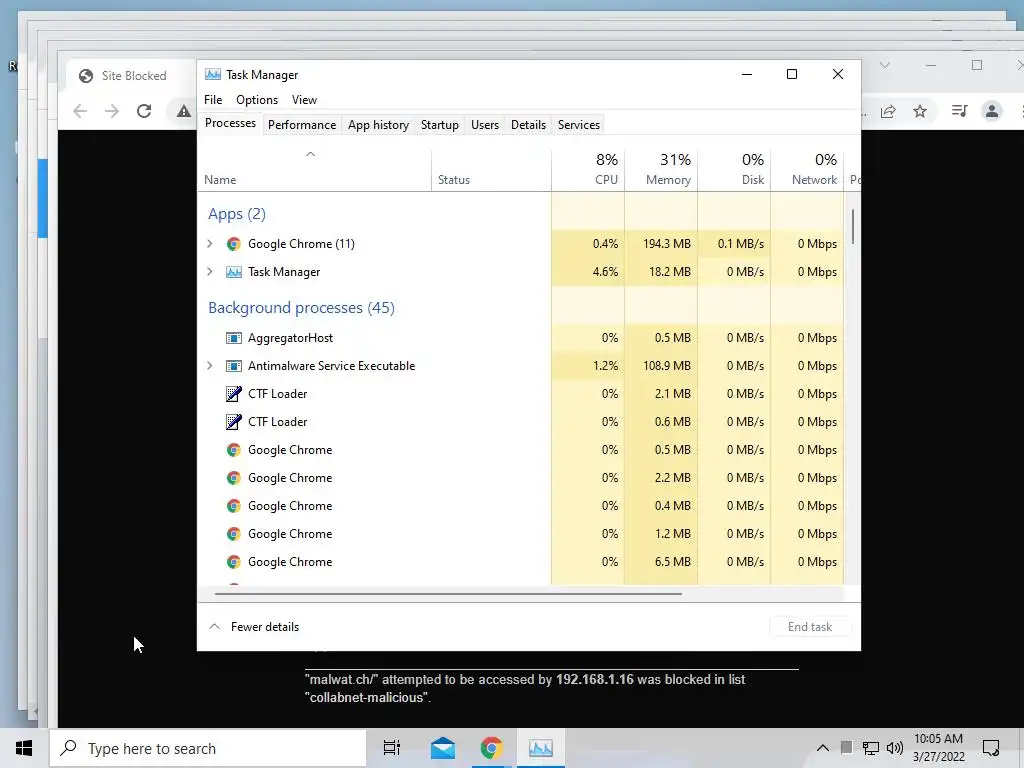Select the Chrome row using 0.4 MB
This screenshot has width=1024, height=768.
[x=520, y=506]
